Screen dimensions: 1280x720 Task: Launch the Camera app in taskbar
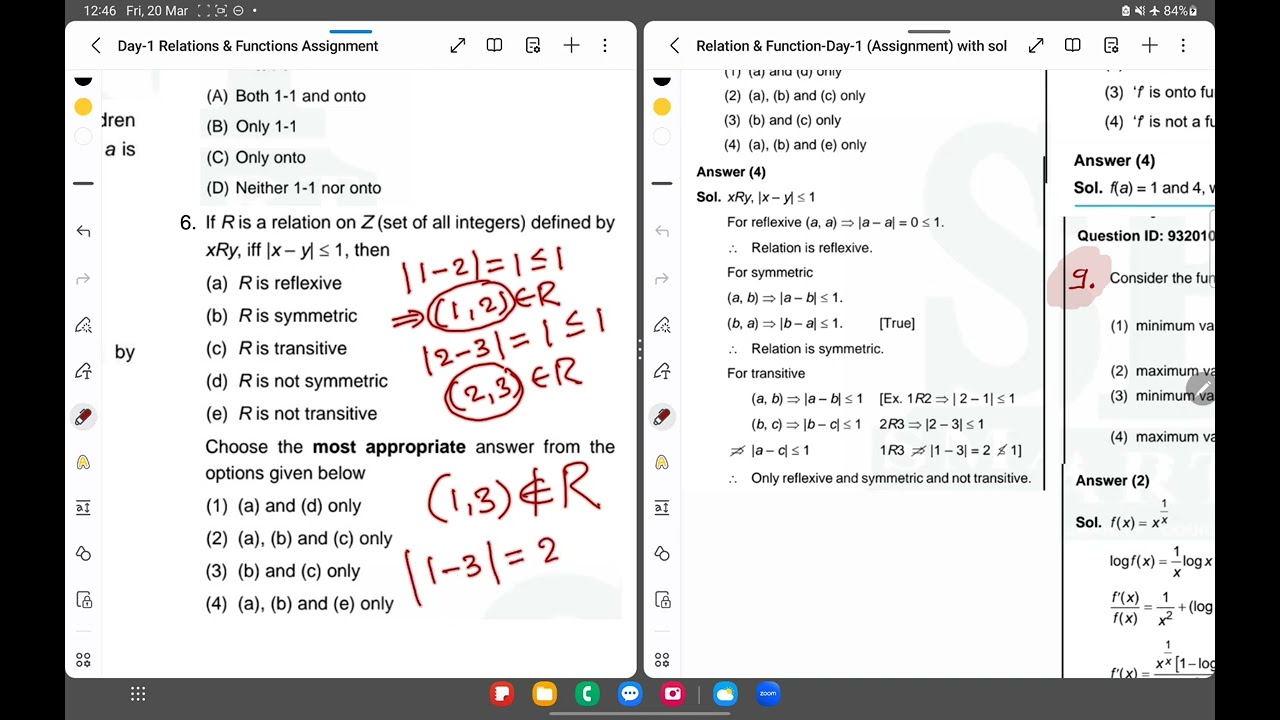pyautogui.click(x=673, y=693)
